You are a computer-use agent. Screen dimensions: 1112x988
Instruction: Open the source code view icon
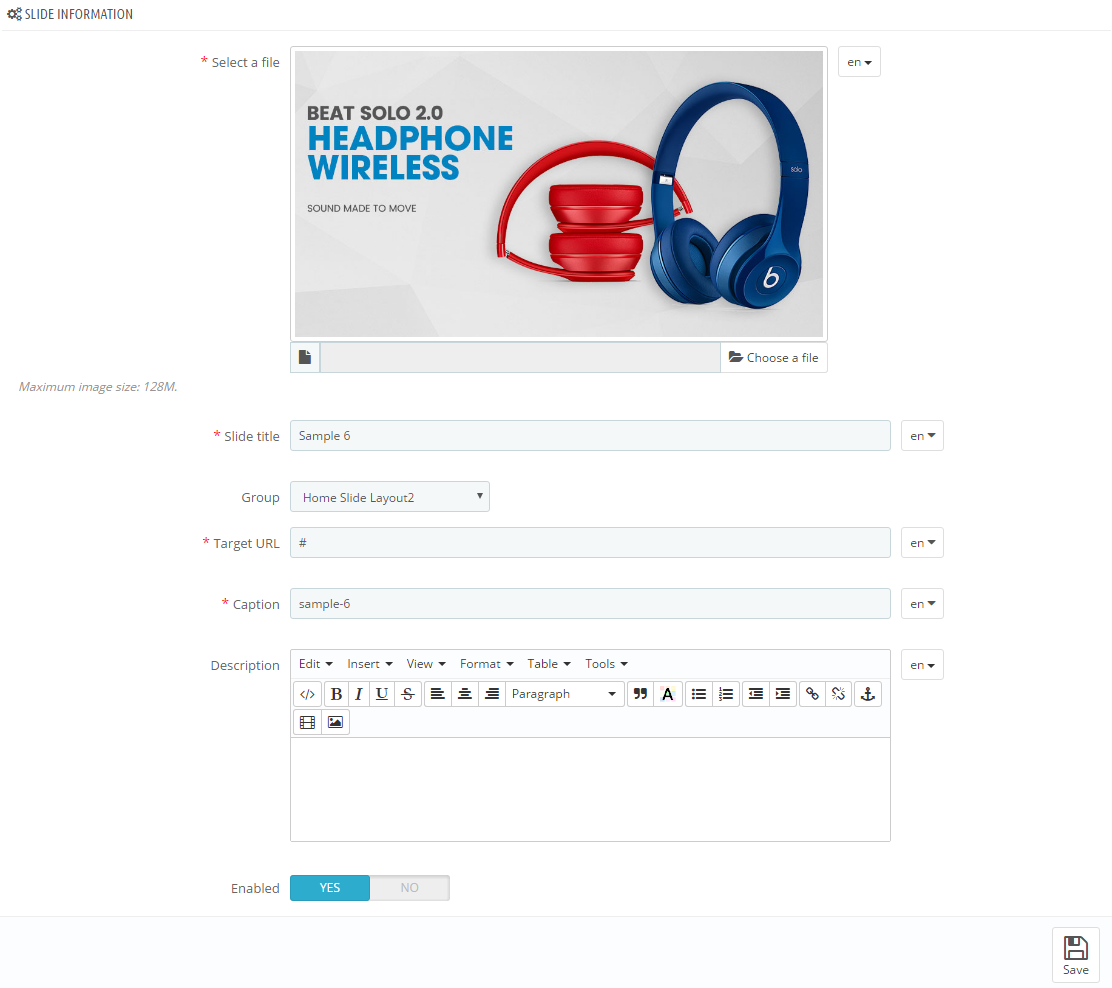click(x=307, y=694)
